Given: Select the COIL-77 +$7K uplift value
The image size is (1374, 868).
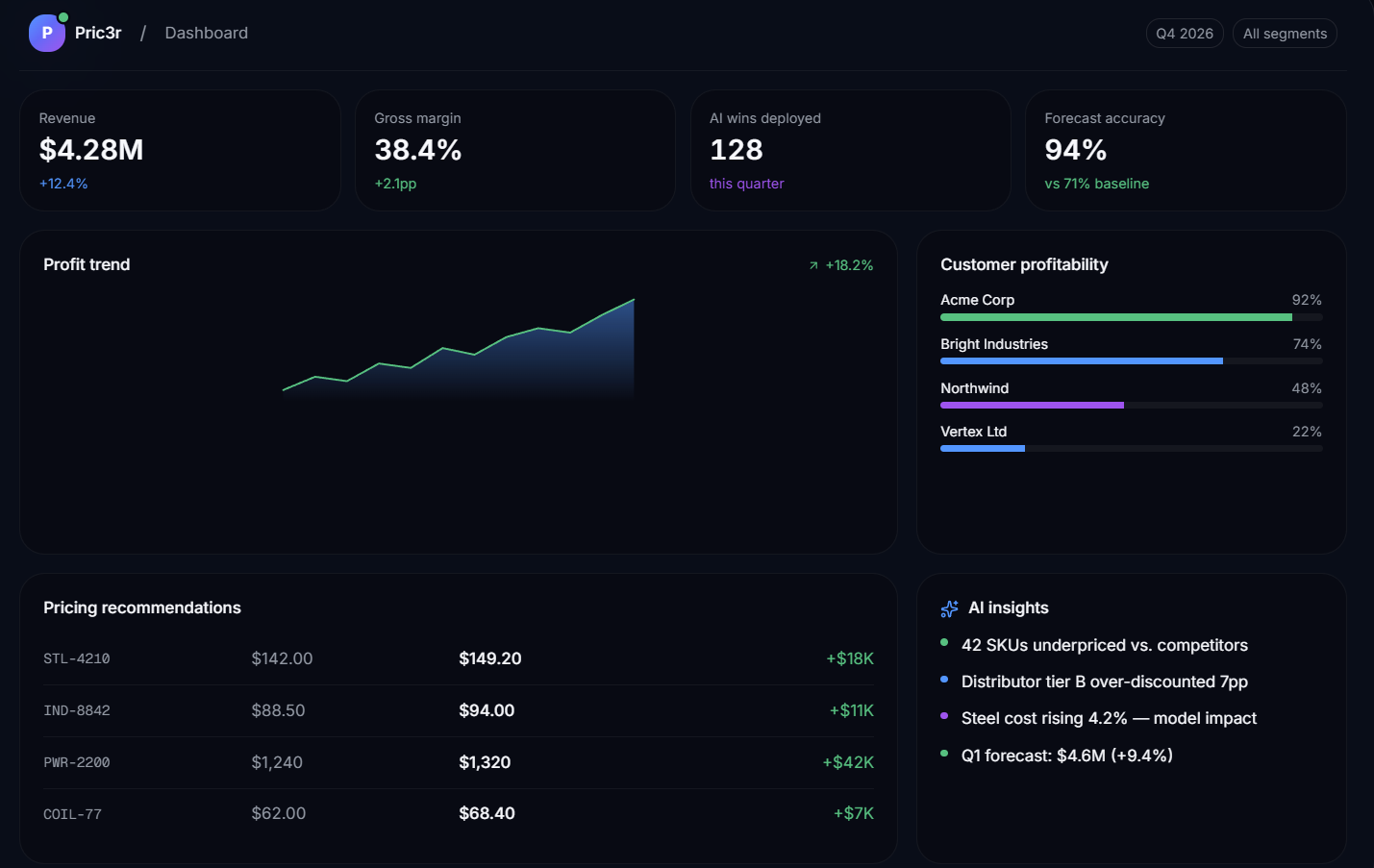Looking at the screenshot, I should click(854, 813).
